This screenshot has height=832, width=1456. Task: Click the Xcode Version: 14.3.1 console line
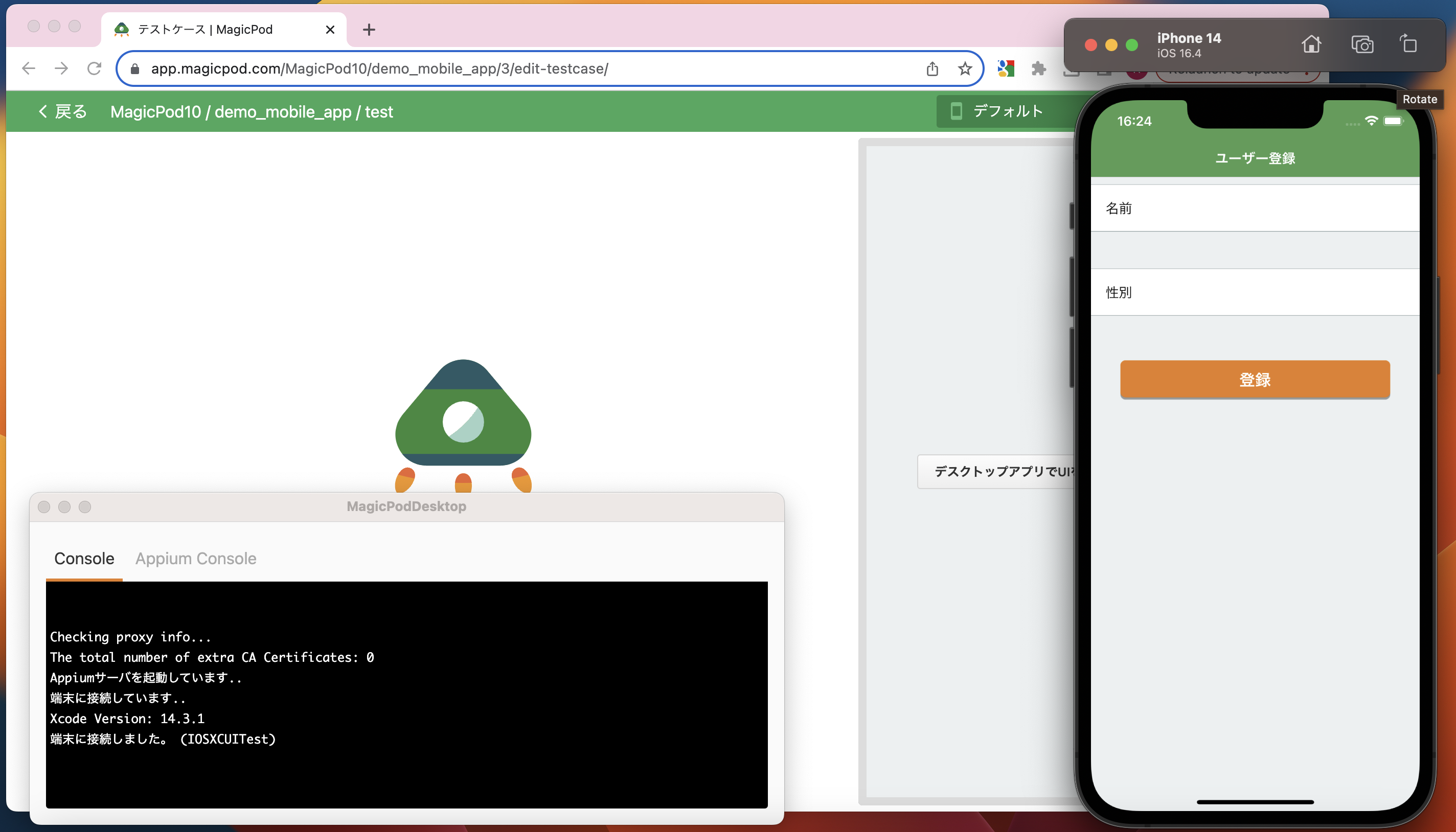[127, 718]
